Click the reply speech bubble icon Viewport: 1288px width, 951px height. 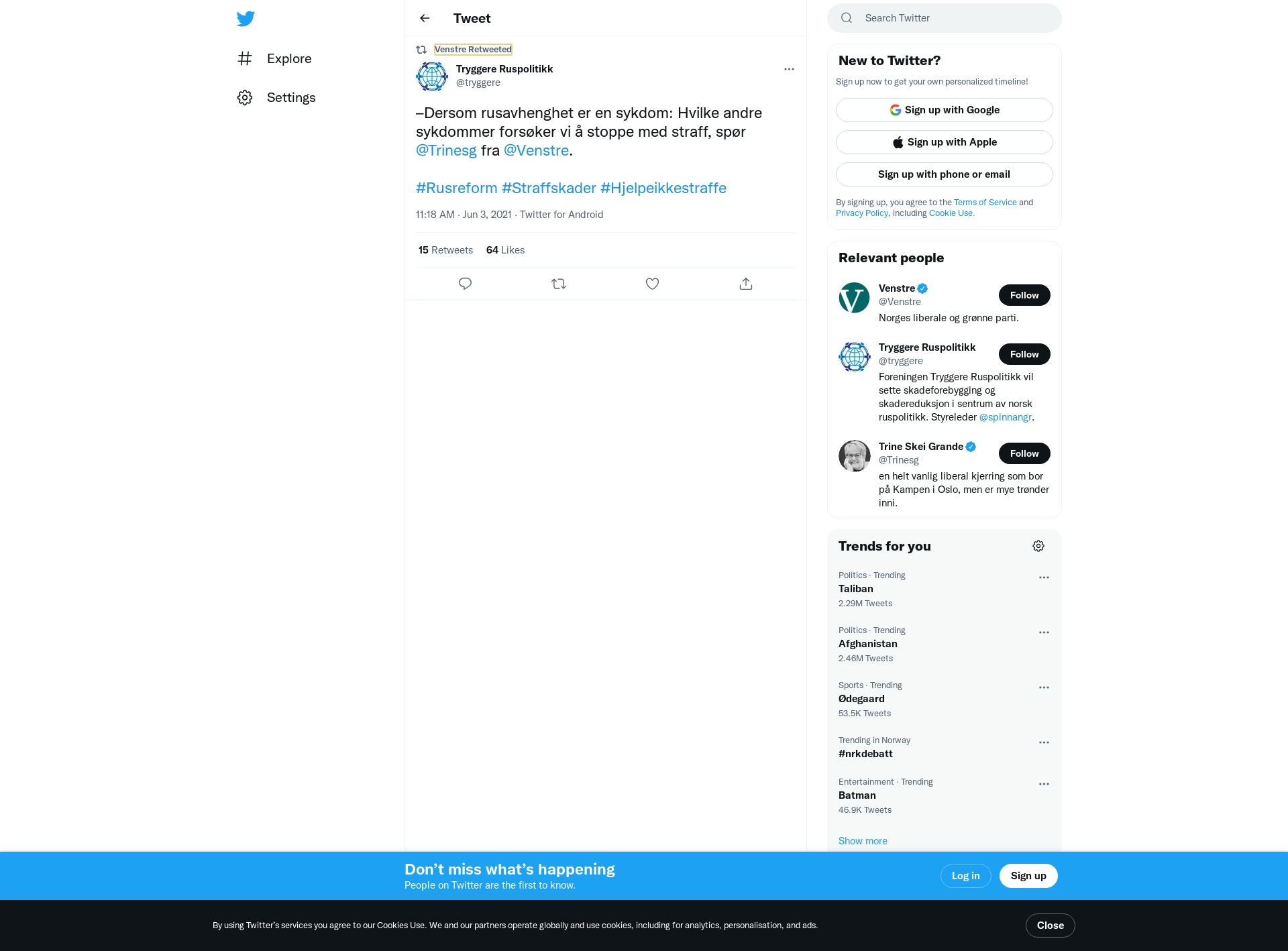[x=465, y=284]
